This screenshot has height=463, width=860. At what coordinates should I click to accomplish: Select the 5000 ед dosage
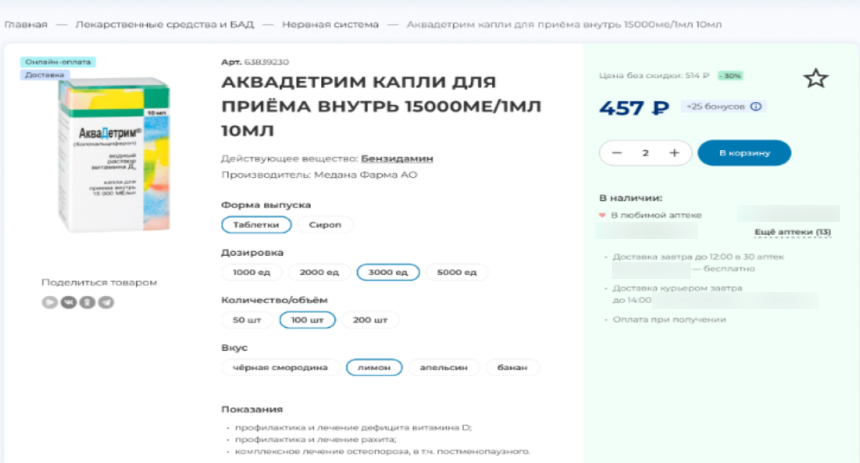point(458,272)
